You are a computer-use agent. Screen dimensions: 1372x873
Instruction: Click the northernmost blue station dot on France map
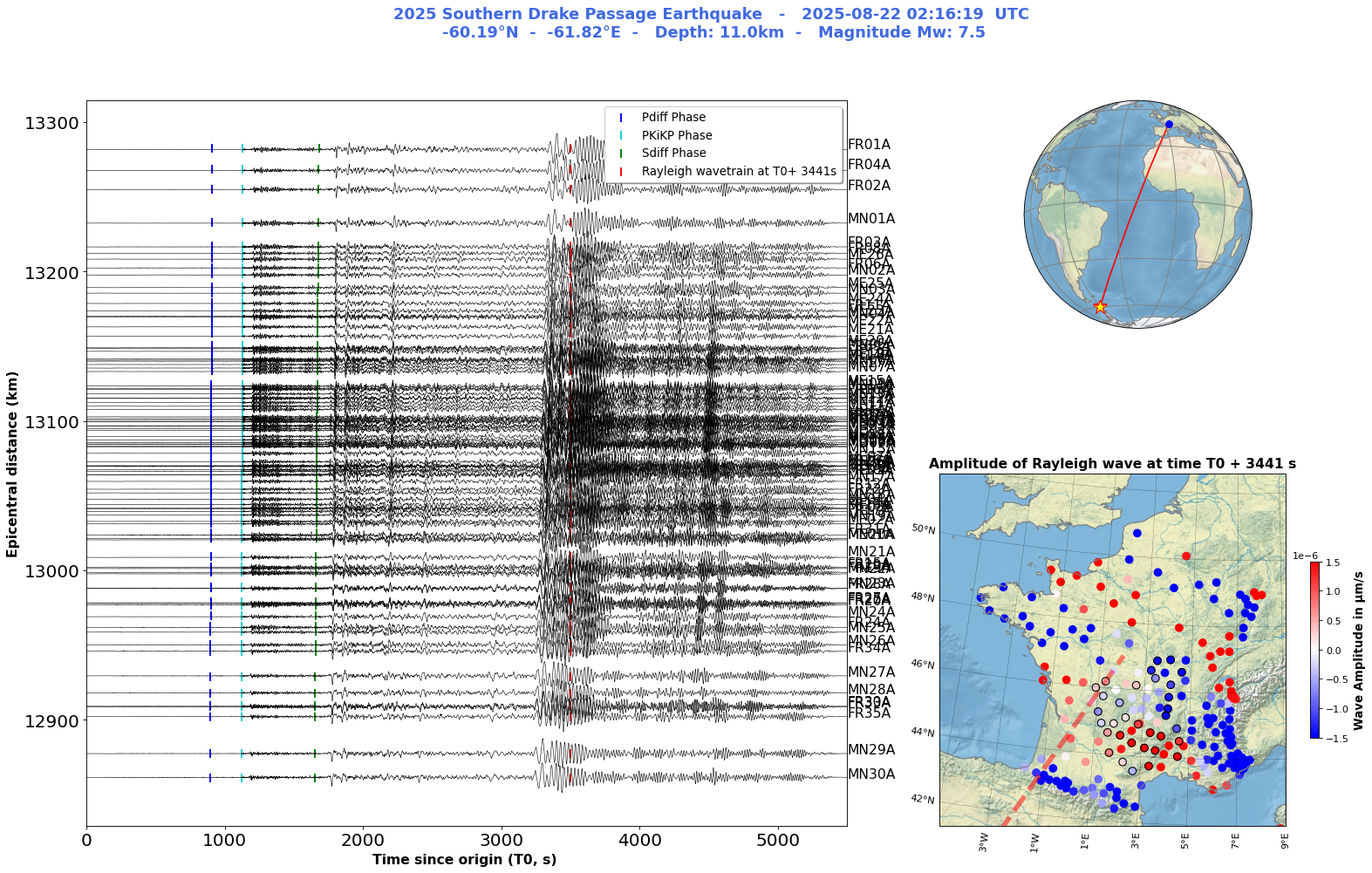click(1137, 533)
